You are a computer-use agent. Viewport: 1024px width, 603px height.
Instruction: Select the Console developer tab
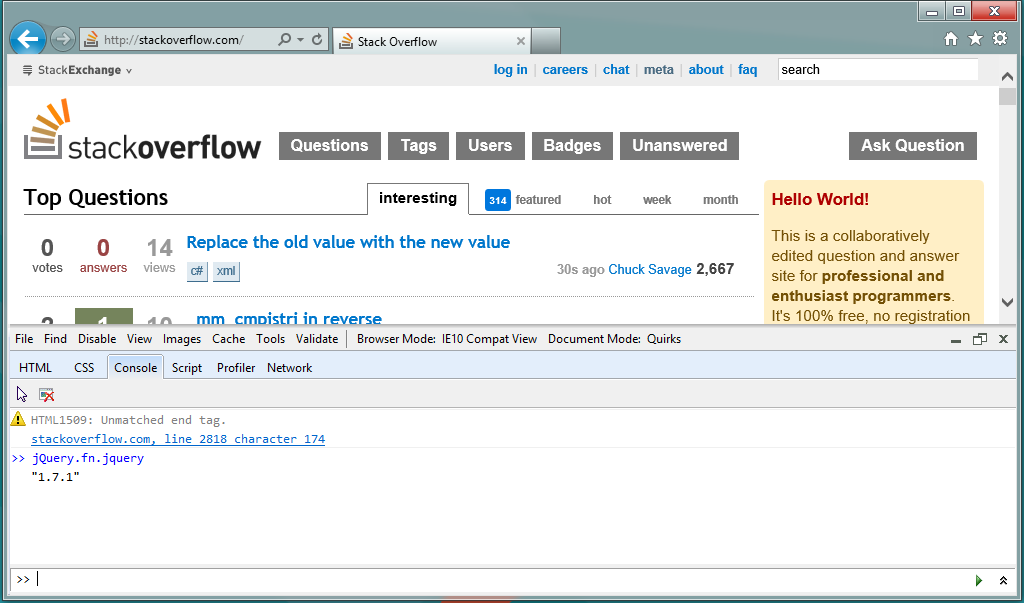tap(135, 367)
